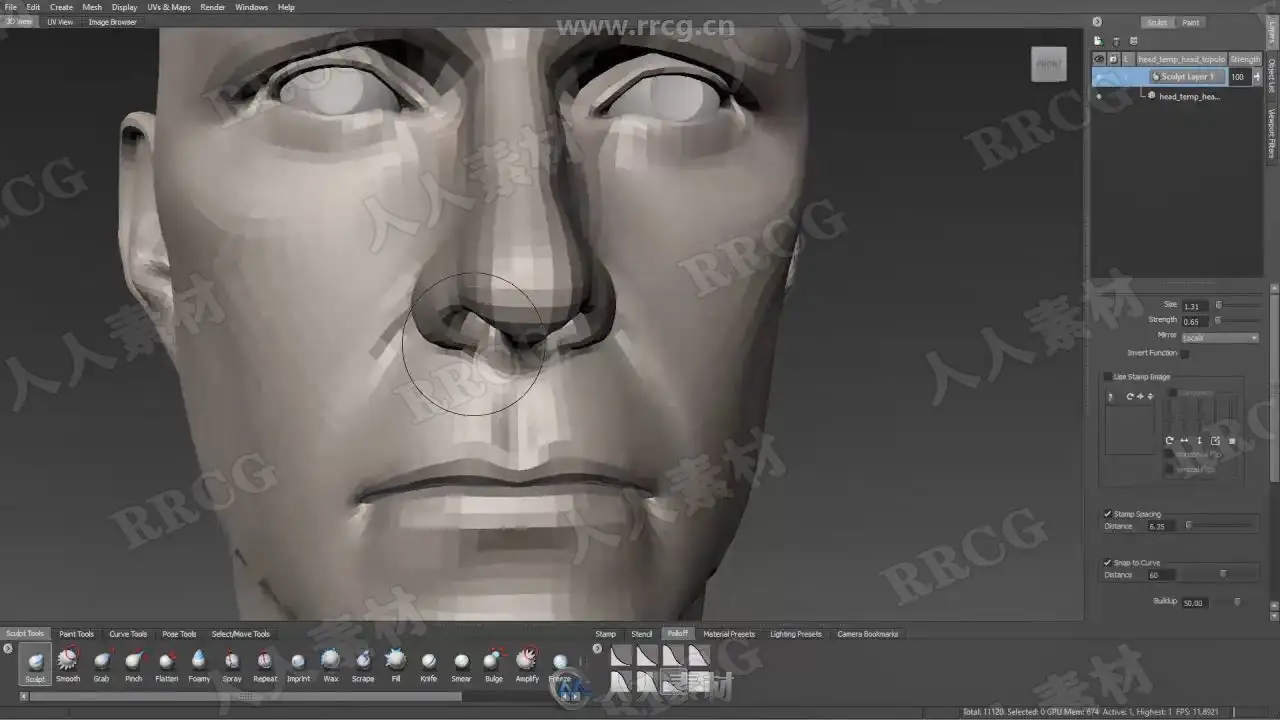Image resolution: width=1280 pixels, height=720 pixels.
Task: Select the Wax sculpt tool
Action: 330,664
